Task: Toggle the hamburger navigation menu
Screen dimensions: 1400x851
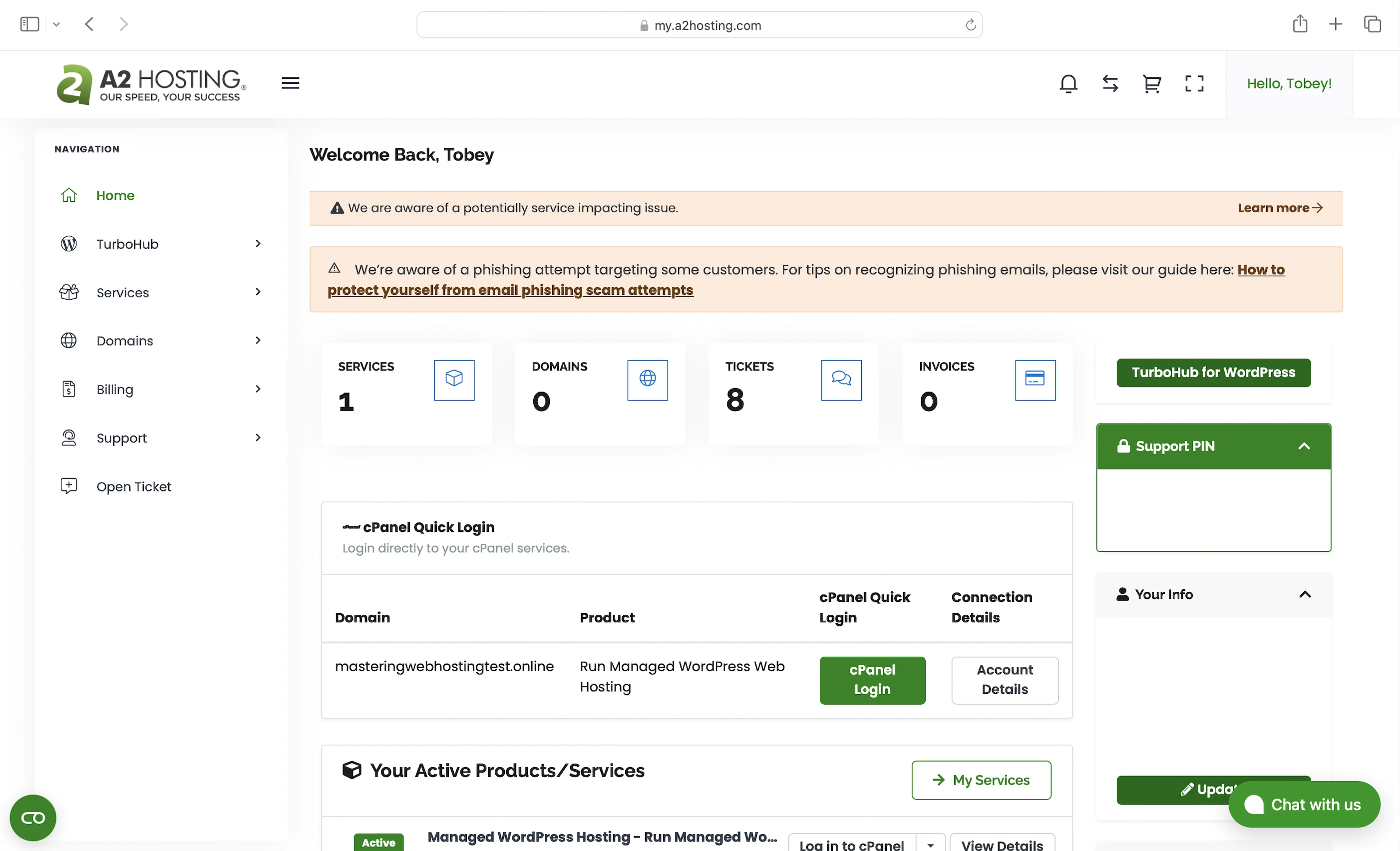Action: coord(291,83)
